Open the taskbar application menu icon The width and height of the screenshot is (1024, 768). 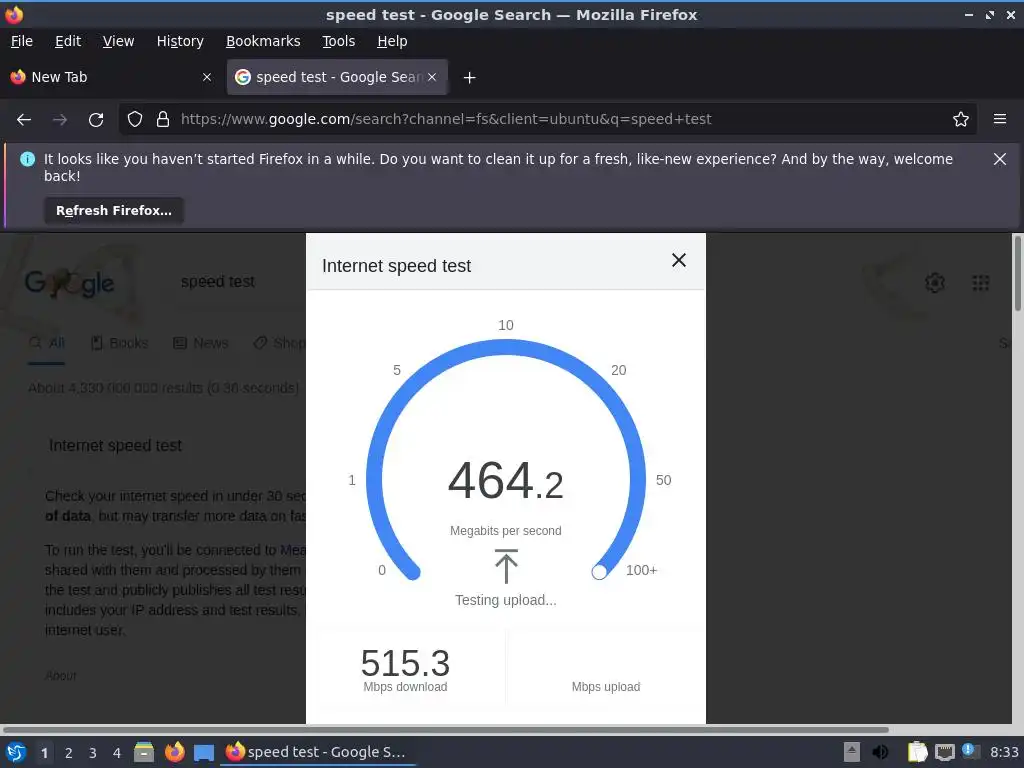click(x=16, y=752)
